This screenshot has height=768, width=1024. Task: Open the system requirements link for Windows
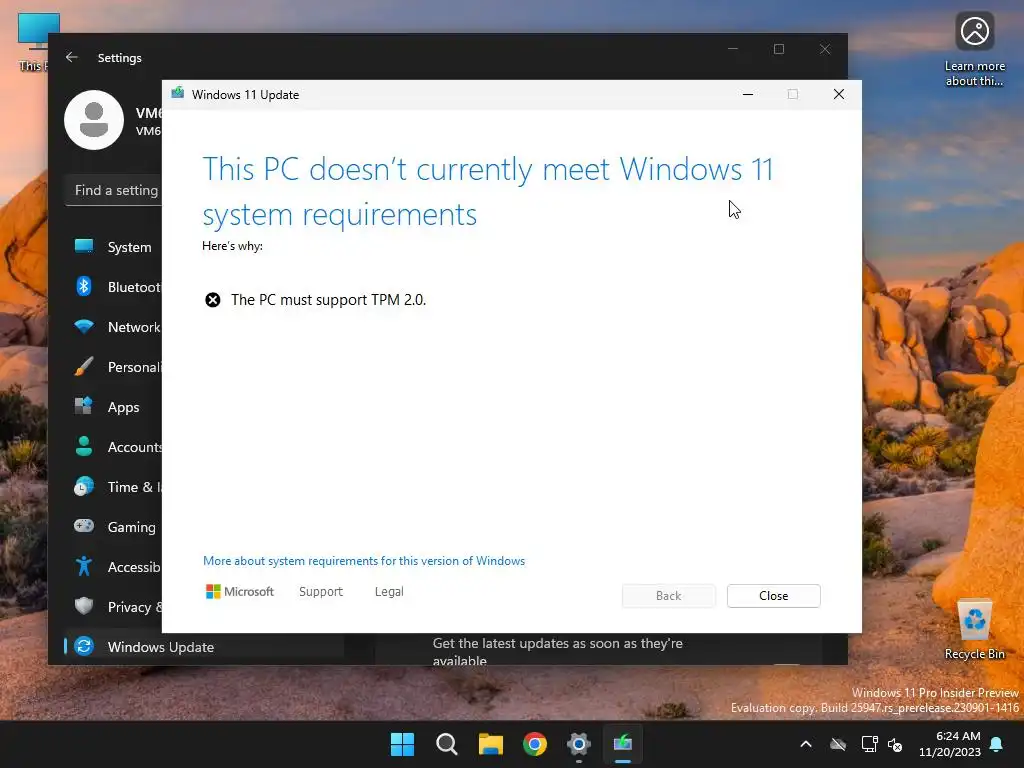364,561
